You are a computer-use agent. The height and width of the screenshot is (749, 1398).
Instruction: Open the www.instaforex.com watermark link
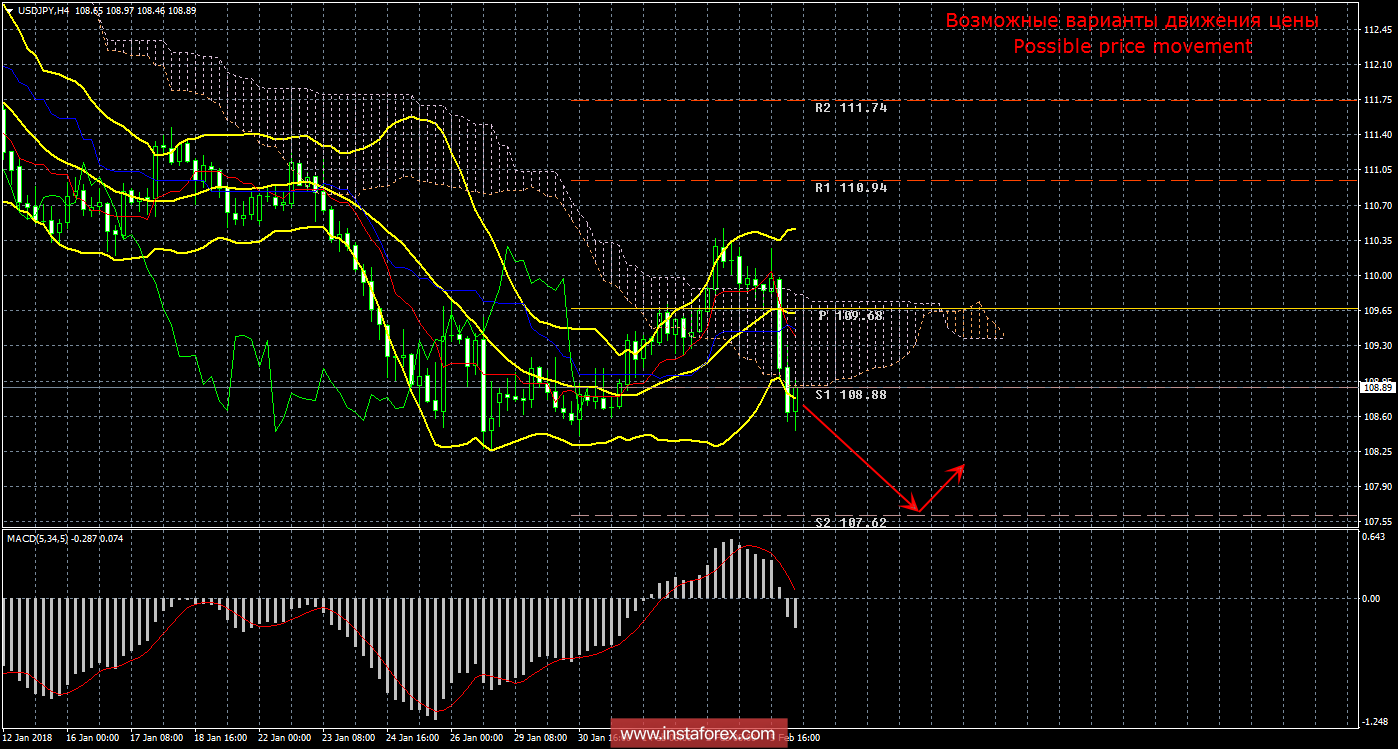tap(698, 734)
